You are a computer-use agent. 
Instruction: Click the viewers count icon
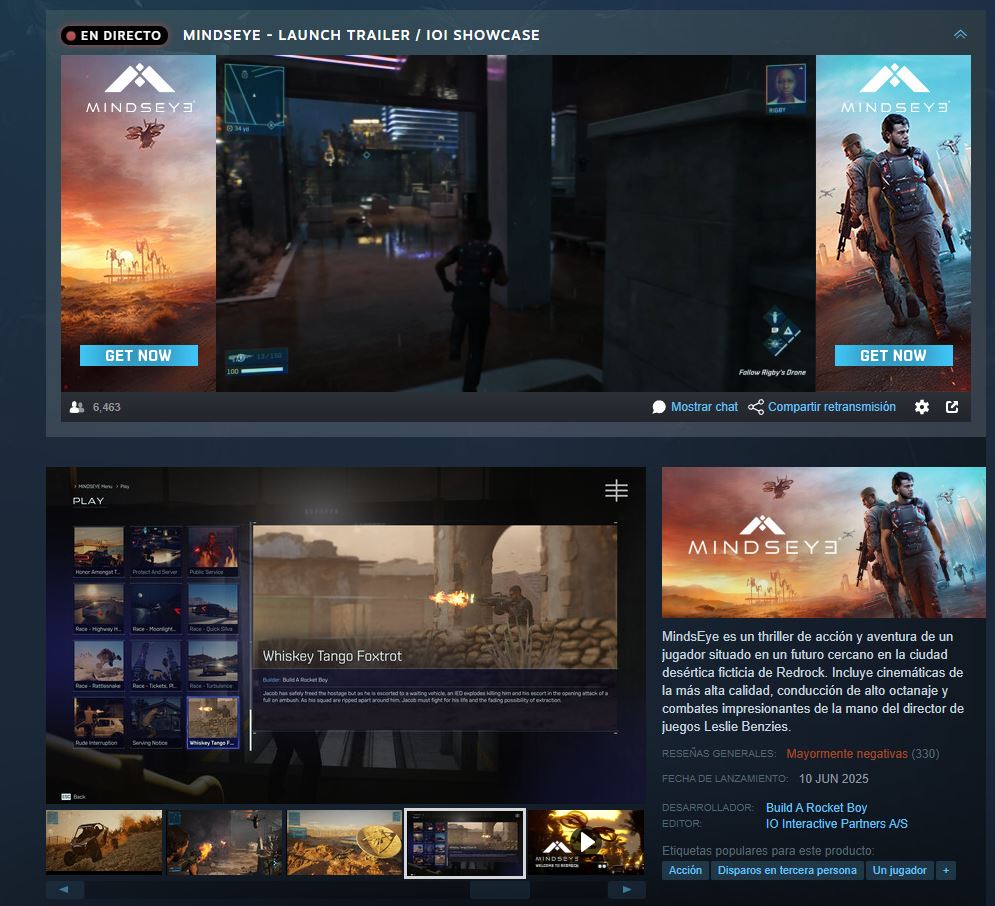77,407
